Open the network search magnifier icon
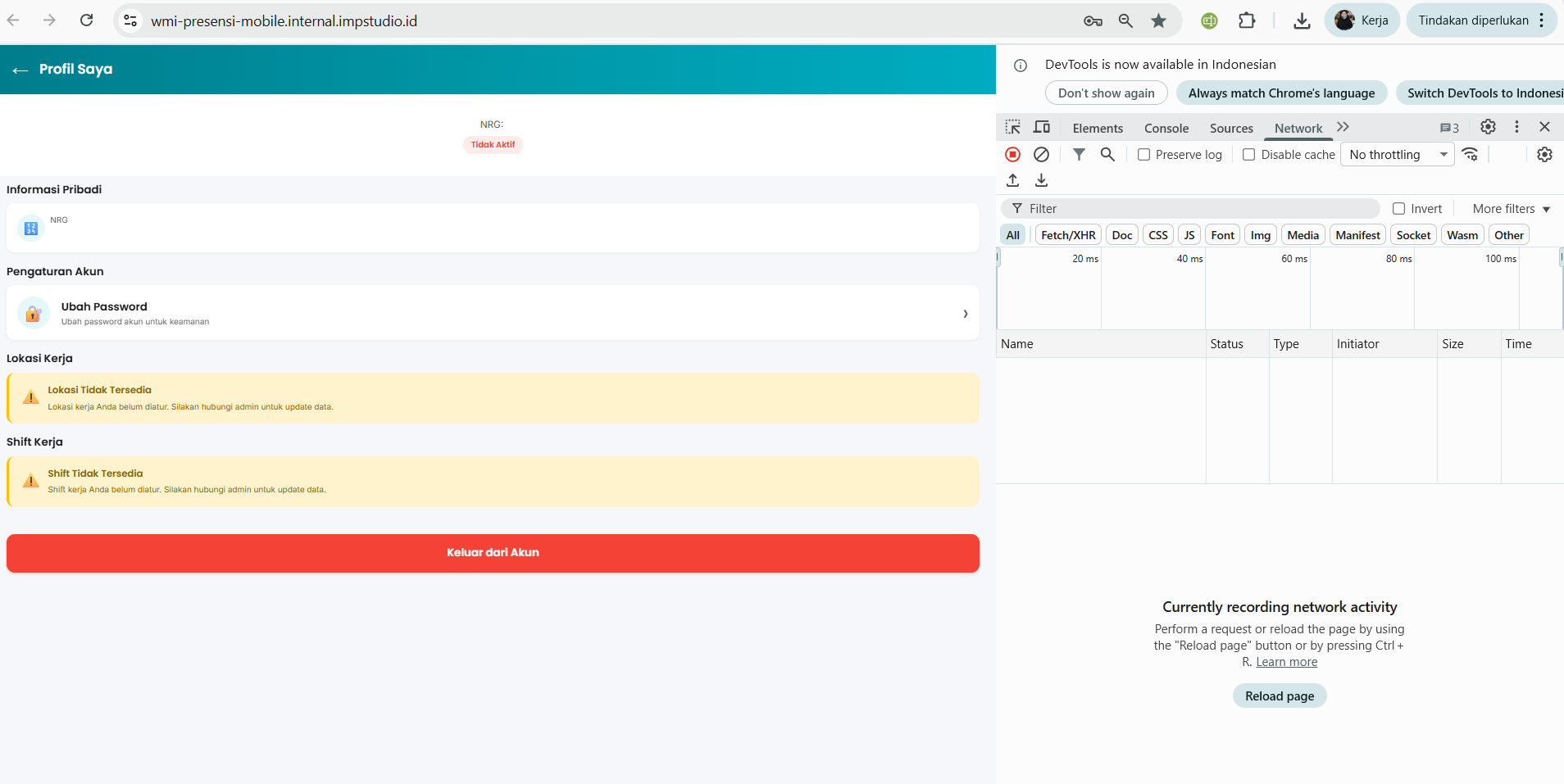The image size is (1564, 784). point(1107,155)
